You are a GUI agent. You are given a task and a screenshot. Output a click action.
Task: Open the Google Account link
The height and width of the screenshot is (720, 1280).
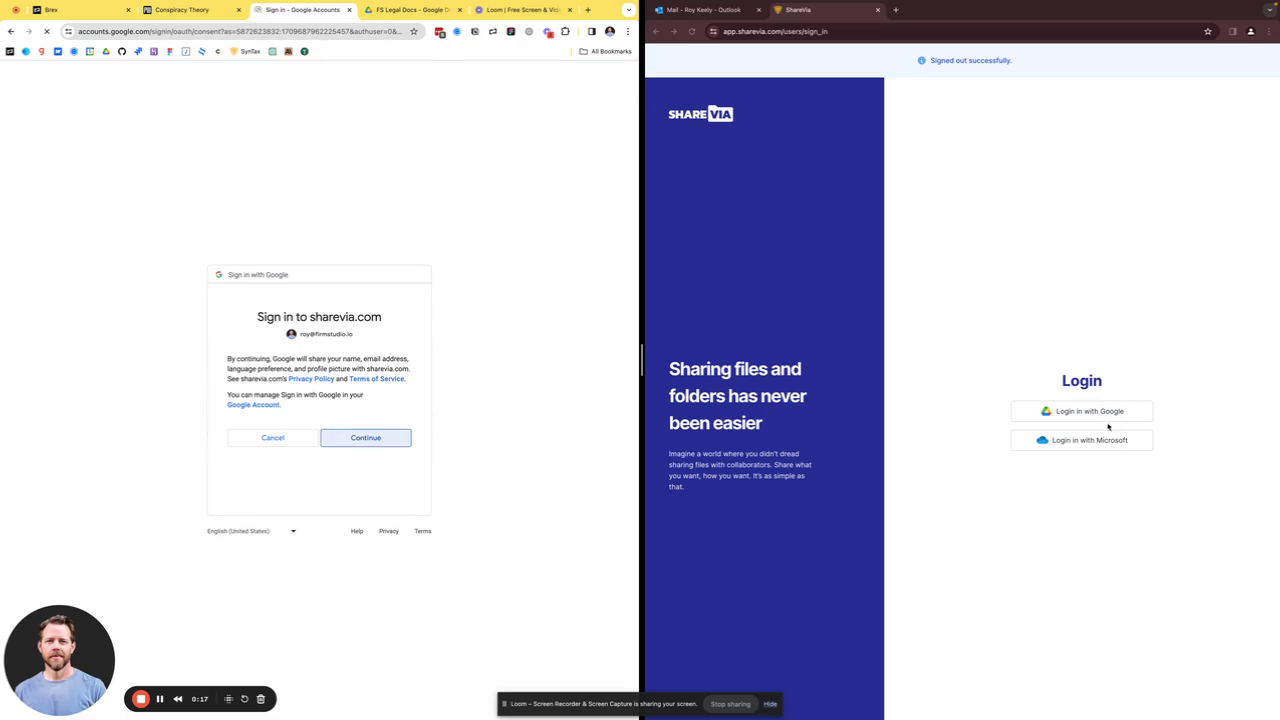point(253,405)
